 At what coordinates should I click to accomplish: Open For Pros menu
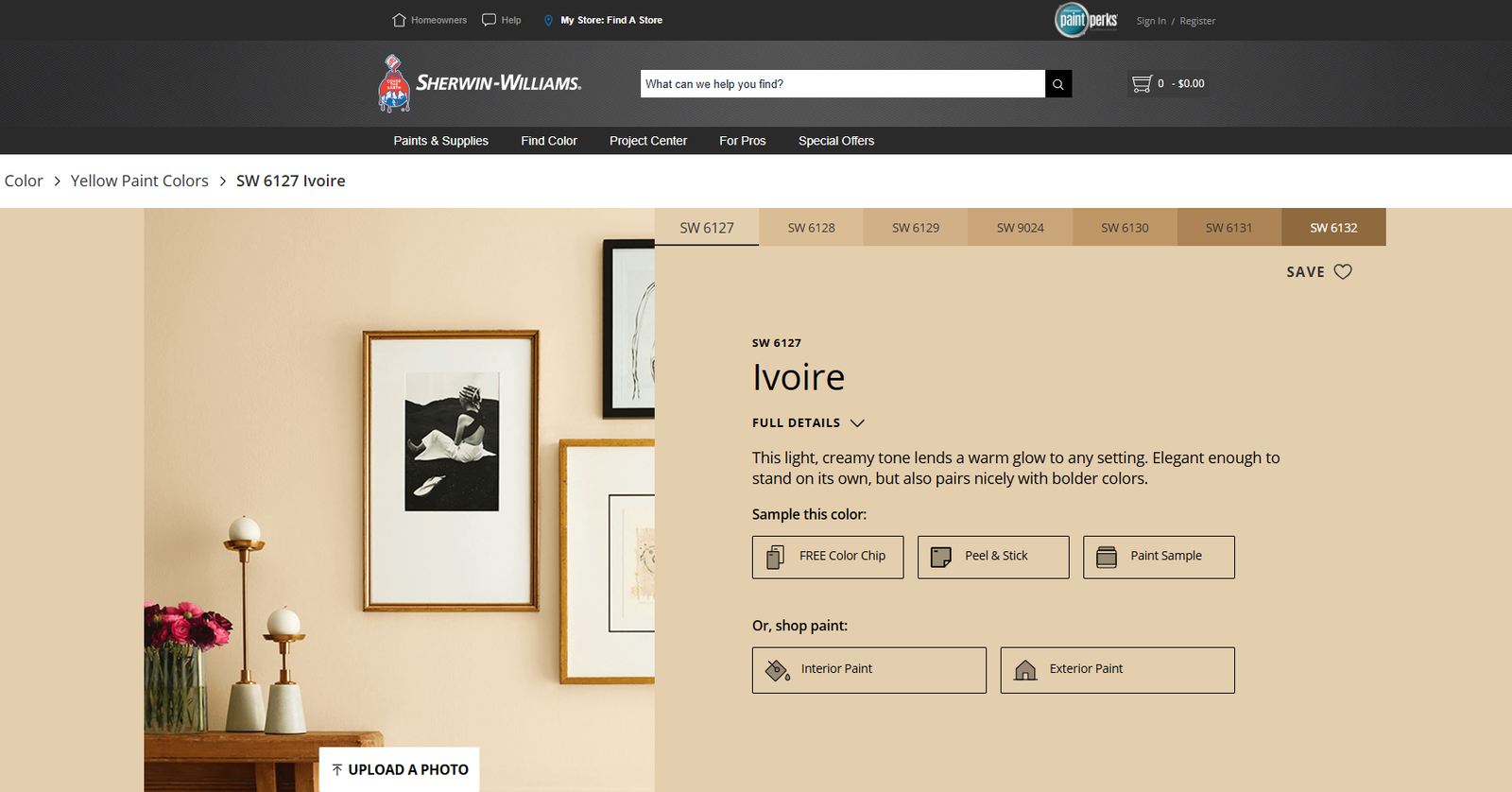pos(743,141)
